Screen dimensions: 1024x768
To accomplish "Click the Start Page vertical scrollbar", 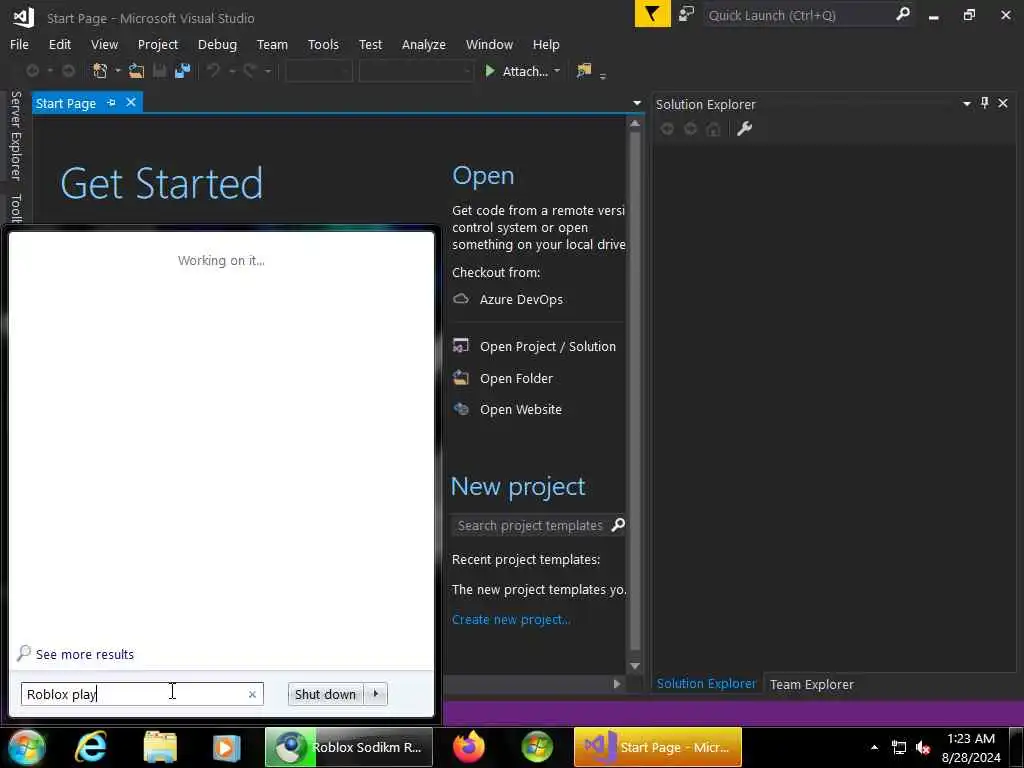I will [x=635, y=392].
